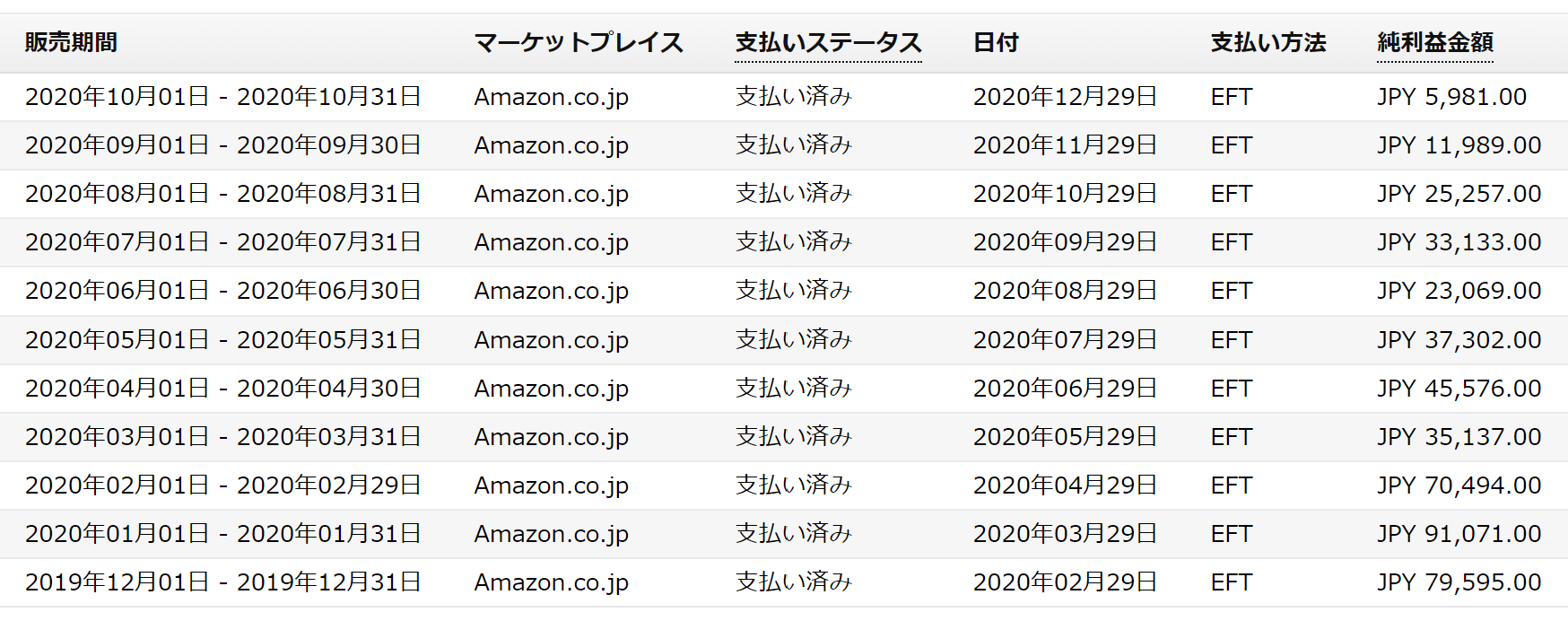Click Amazon.co.jp in the July 2020 row

551,242
